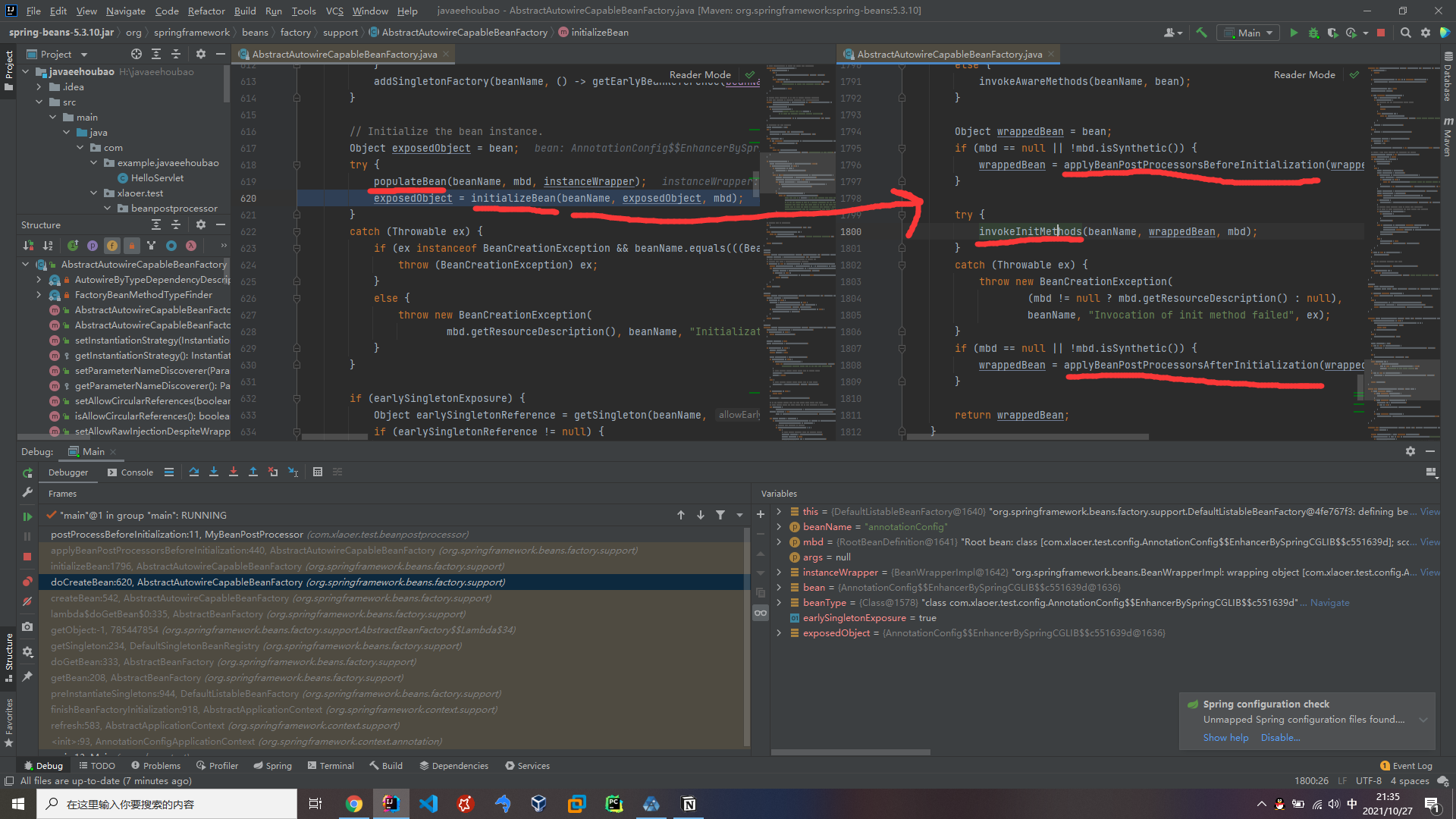The image size is (1456, 819).
Task: Stop the running process with red square
Action: point(1381,33)
